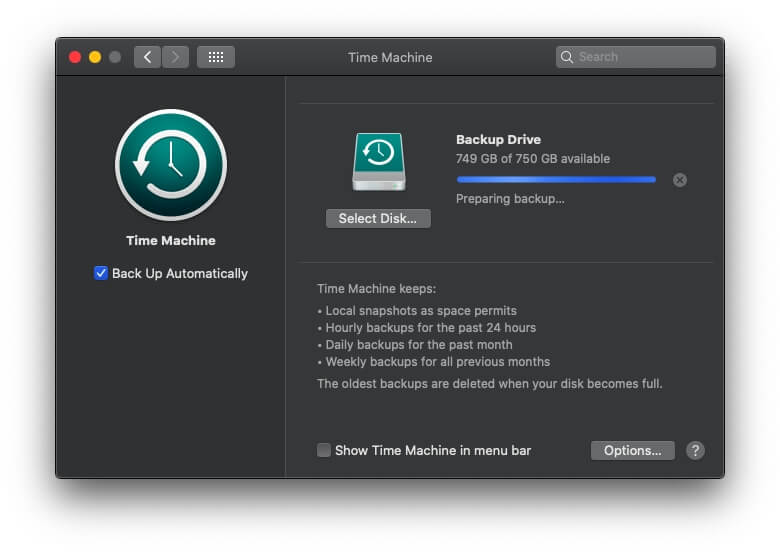Viewport: 780px width, 552px height.
Task: Focus the Search text field
Action: (x=642, y=57)
